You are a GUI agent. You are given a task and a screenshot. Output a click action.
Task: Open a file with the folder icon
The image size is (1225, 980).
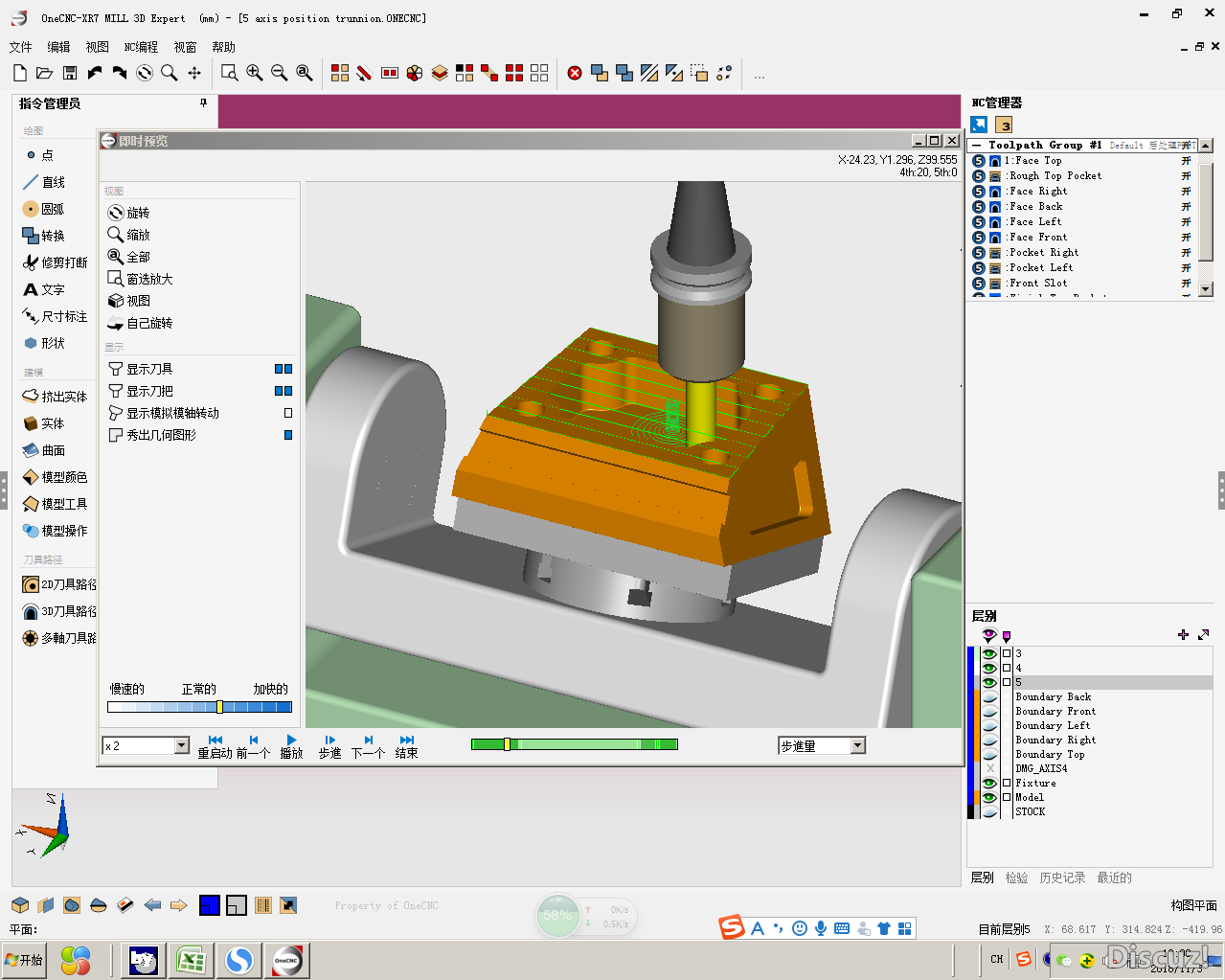tap(44, 73)
